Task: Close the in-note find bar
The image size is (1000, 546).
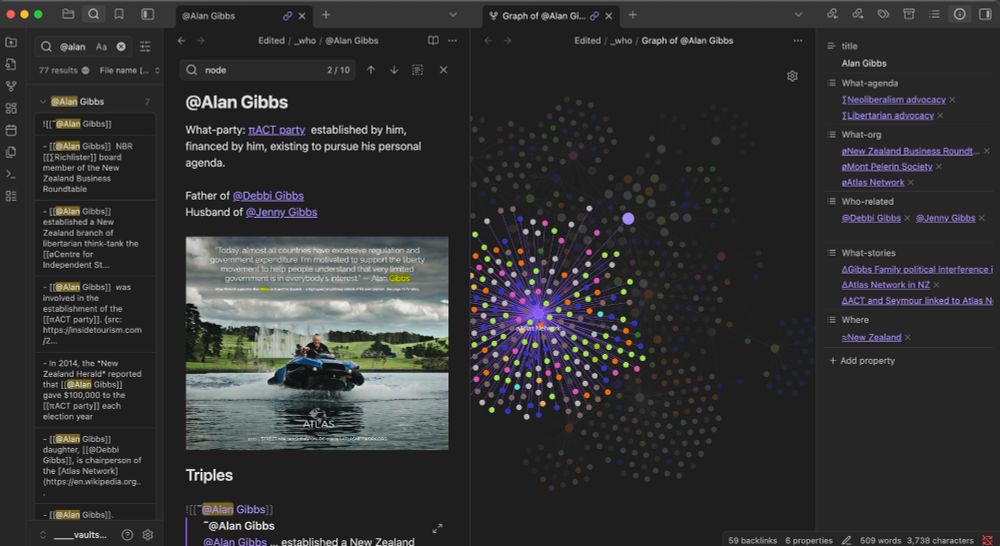Action: 443,70
